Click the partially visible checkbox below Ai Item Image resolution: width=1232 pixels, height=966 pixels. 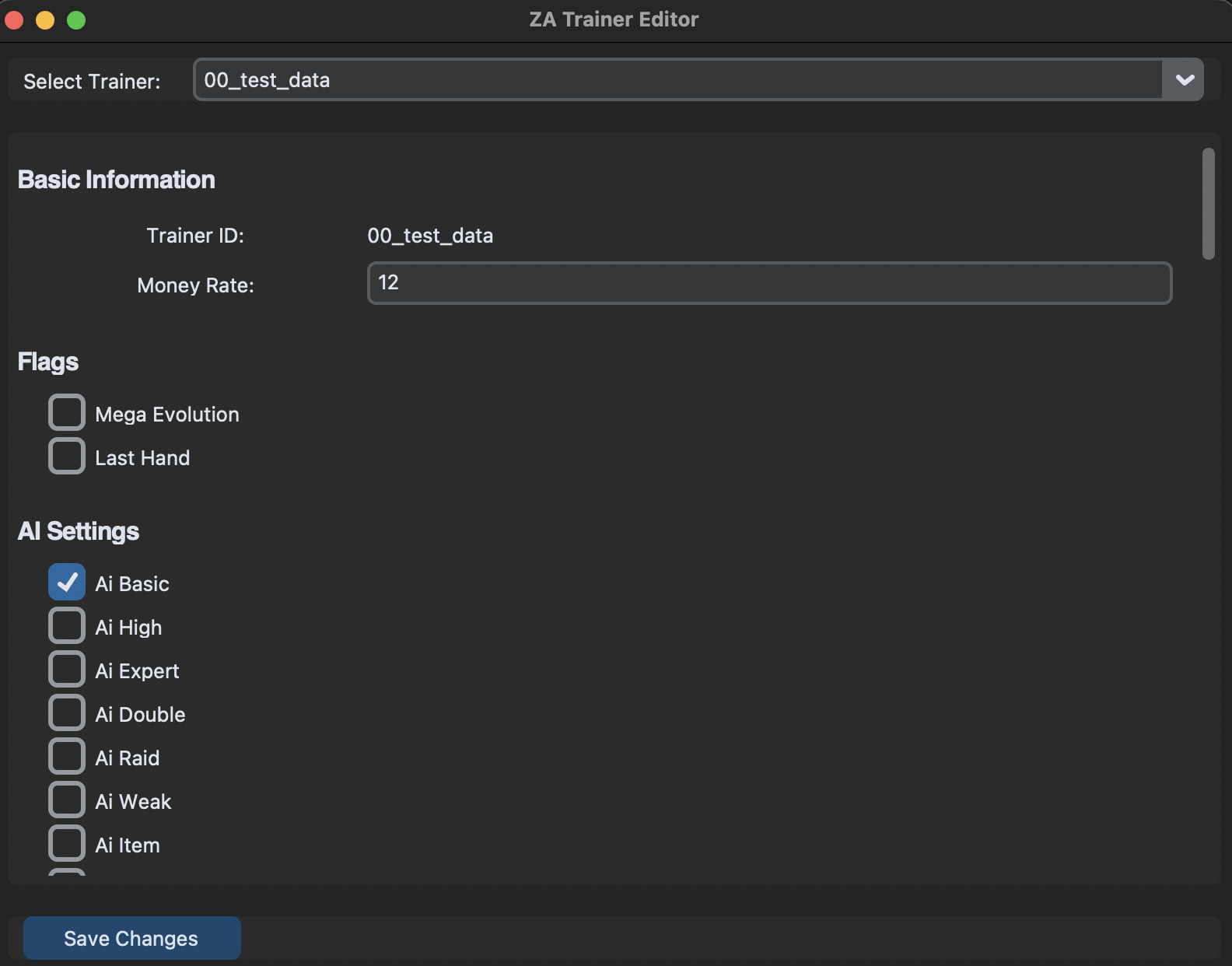pyautogui.click(x=67, y=873)
